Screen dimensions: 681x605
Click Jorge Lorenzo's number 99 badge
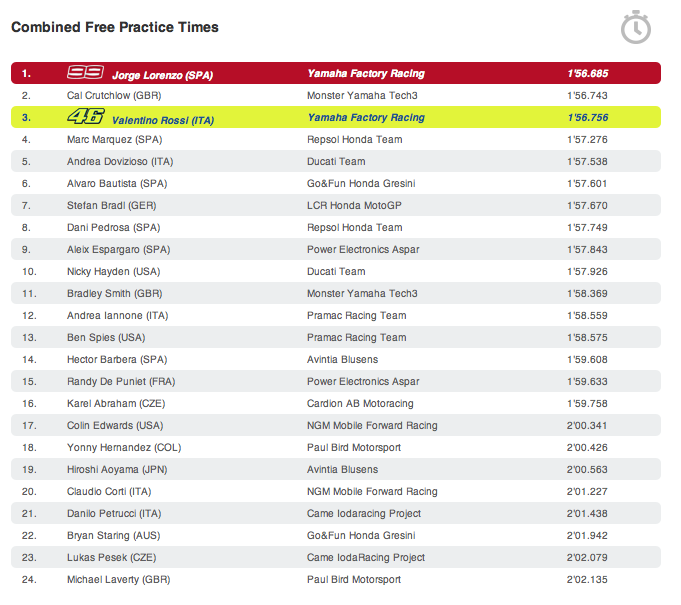click(x=86, y=73)
